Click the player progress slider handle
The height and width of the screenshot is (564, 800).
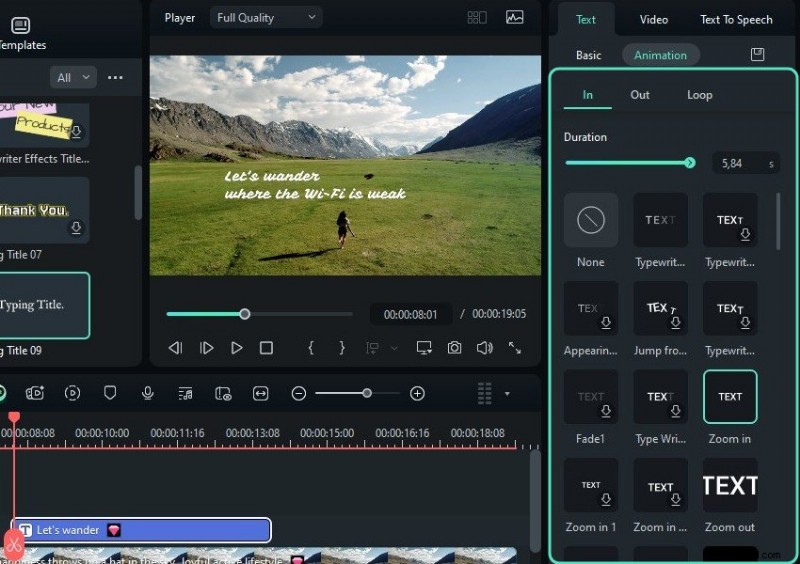(x=245, y=314)
